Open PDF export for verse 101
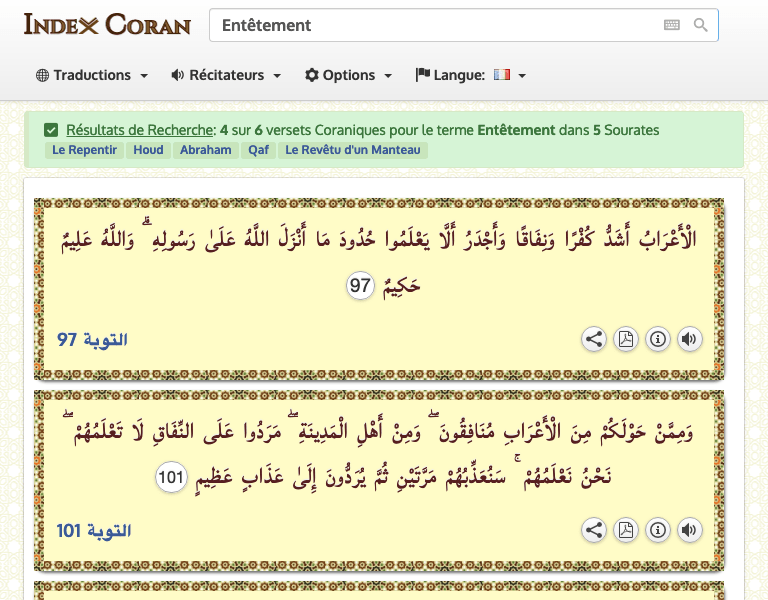Screen dimensions: 768x600 (626, 530)
